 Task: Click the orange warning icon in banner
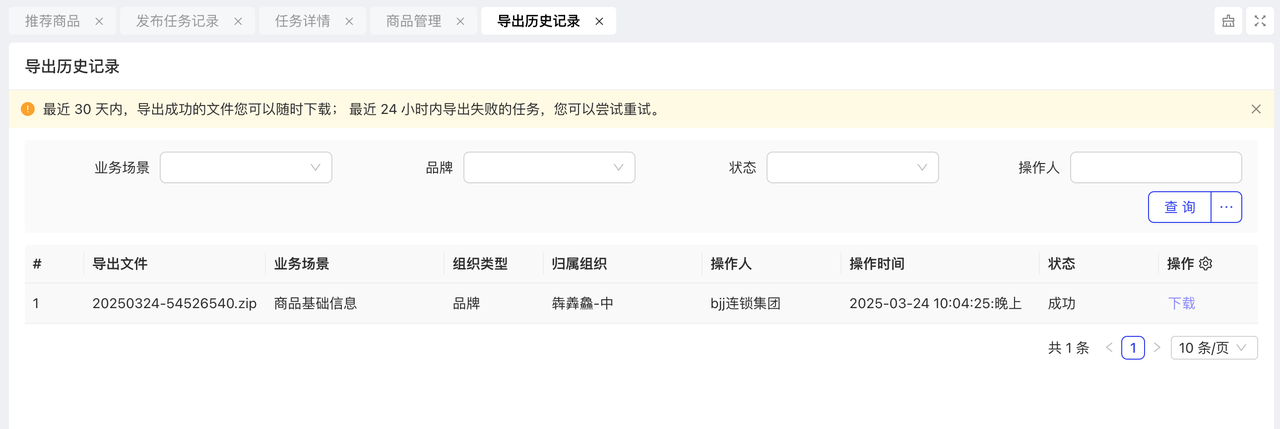[27, 108]
